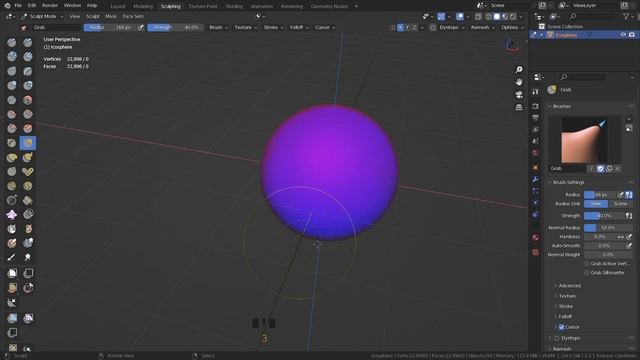Uncheck the Cursor panel checkbox
This screenshot has height=360, width=640.
pos(561,327)
